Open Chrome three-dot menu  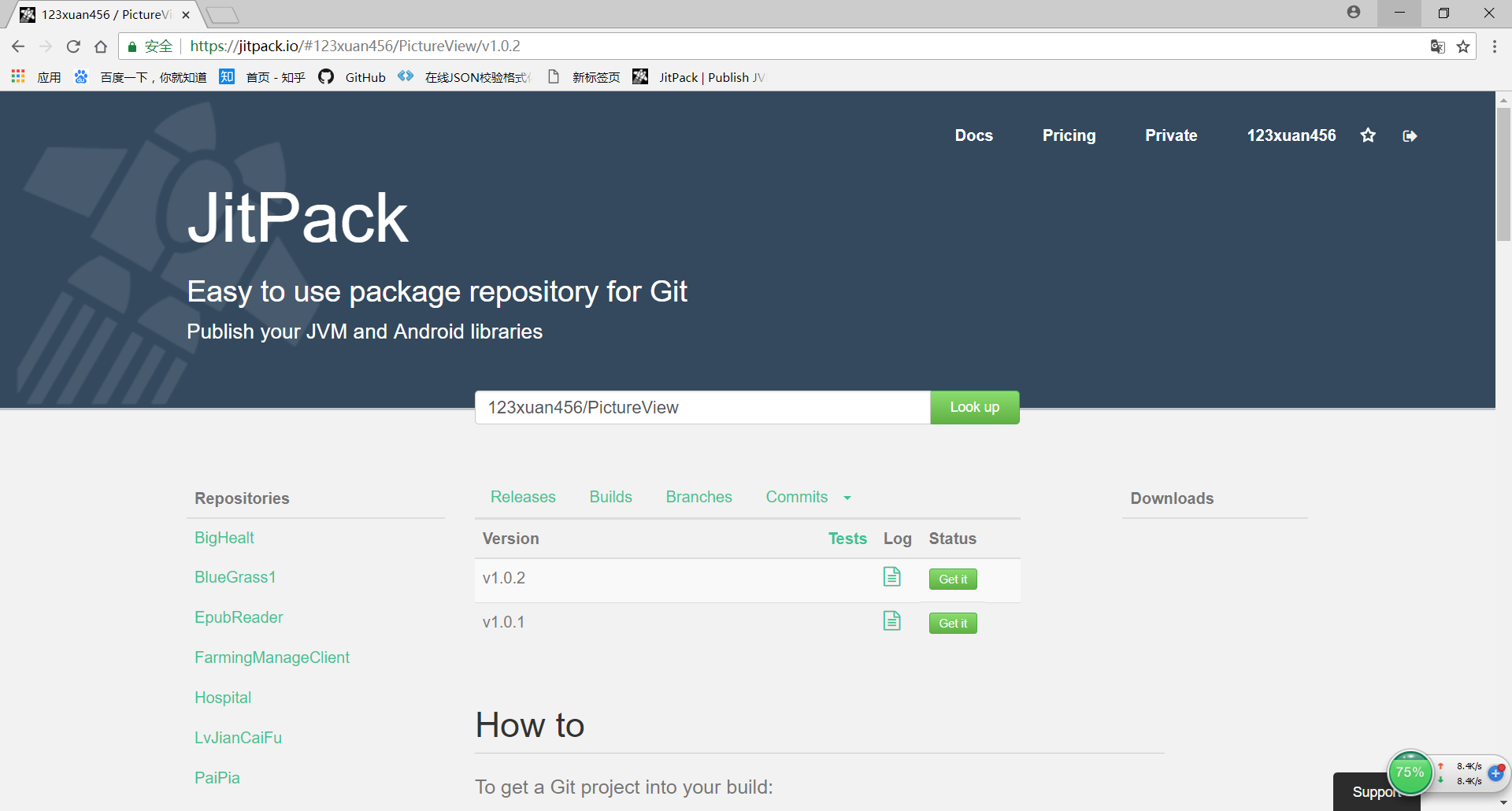[x=1495, y=46]
